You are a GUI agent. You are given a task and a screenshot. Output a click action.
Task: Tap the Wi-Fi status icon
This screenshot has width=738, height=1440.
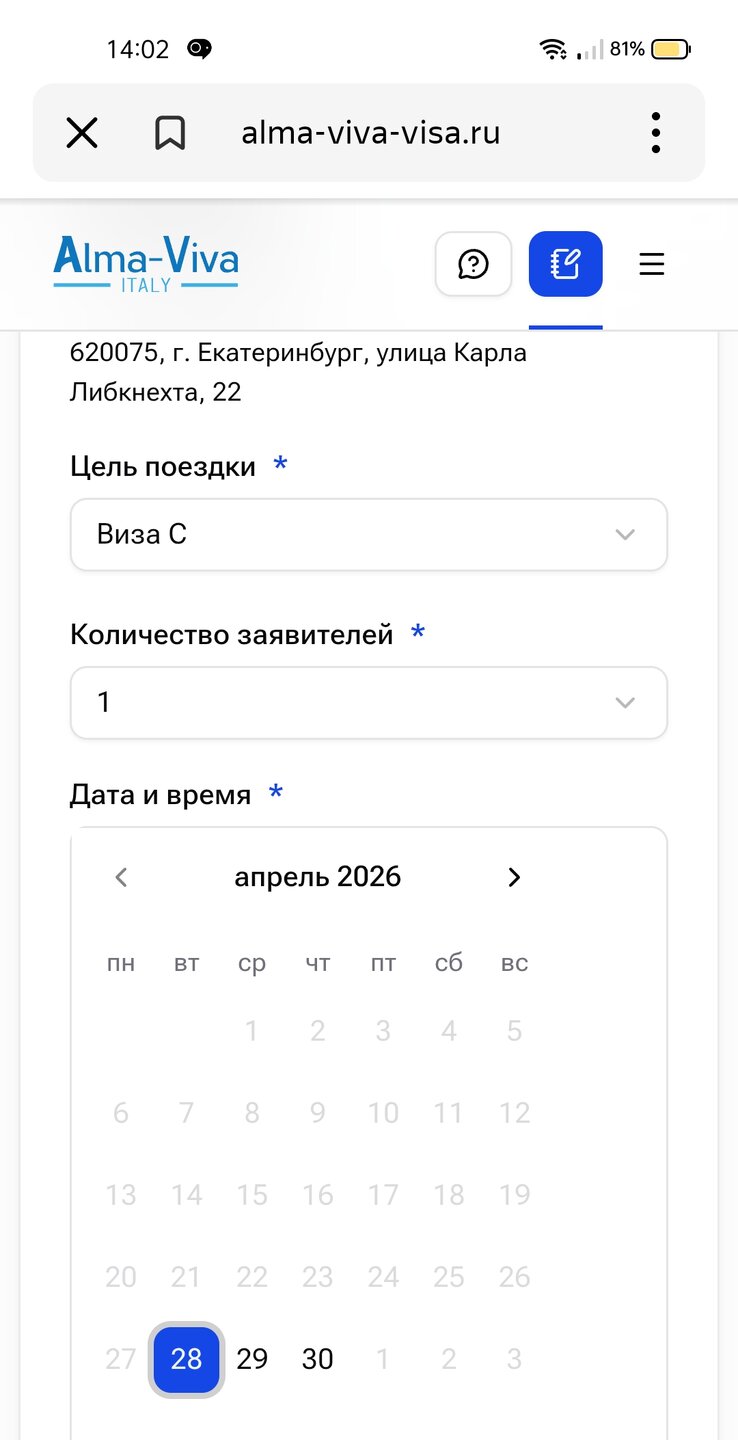(552, 49)
